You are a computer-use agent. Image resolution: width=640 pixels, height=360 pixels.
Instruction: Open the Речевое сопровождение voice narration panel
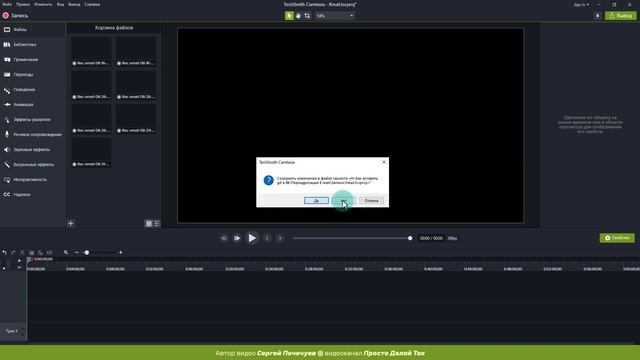pyautogui.click(x=33, y=134)
